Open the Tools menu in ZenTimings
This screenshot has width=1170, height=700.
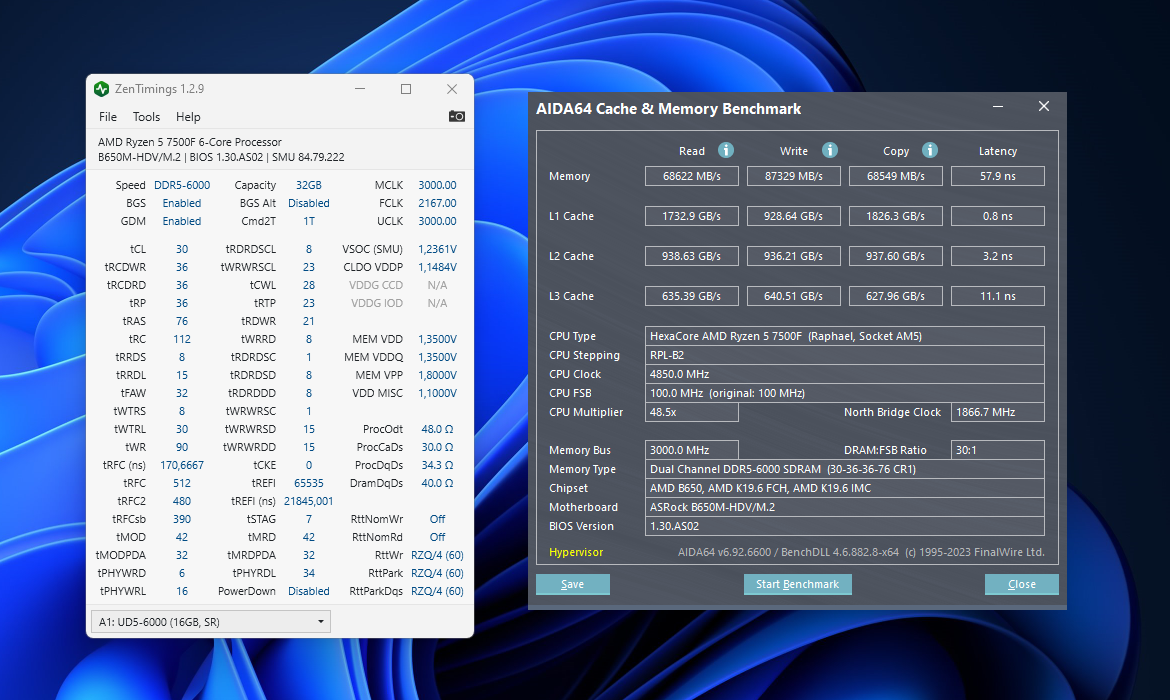click(x=146, y=117)
